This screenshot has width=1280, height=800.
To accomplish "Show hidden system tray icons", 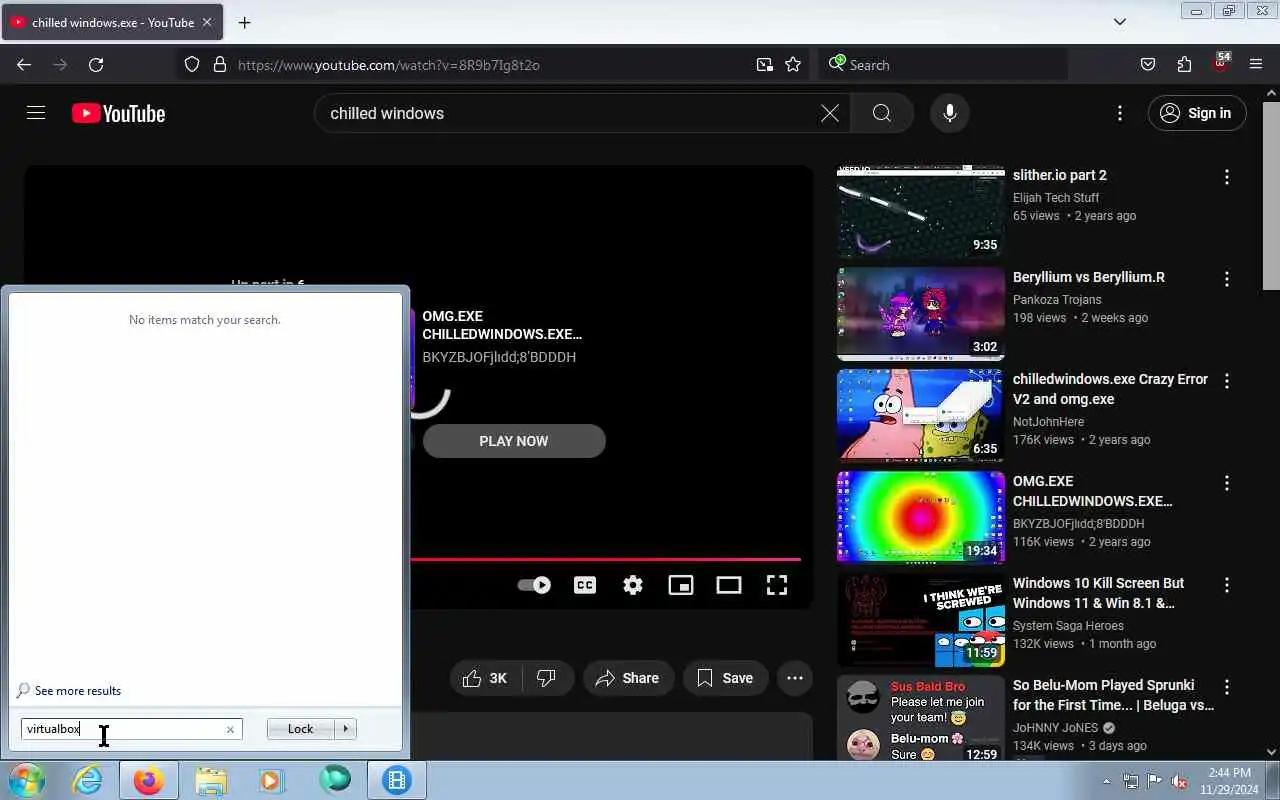I will 1106,781.
